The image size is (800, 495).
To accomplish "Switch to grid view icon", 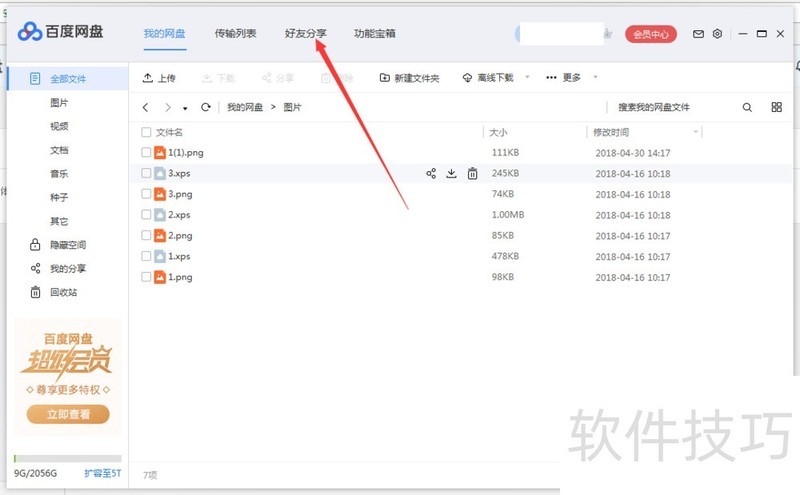I will click(777, 107).
